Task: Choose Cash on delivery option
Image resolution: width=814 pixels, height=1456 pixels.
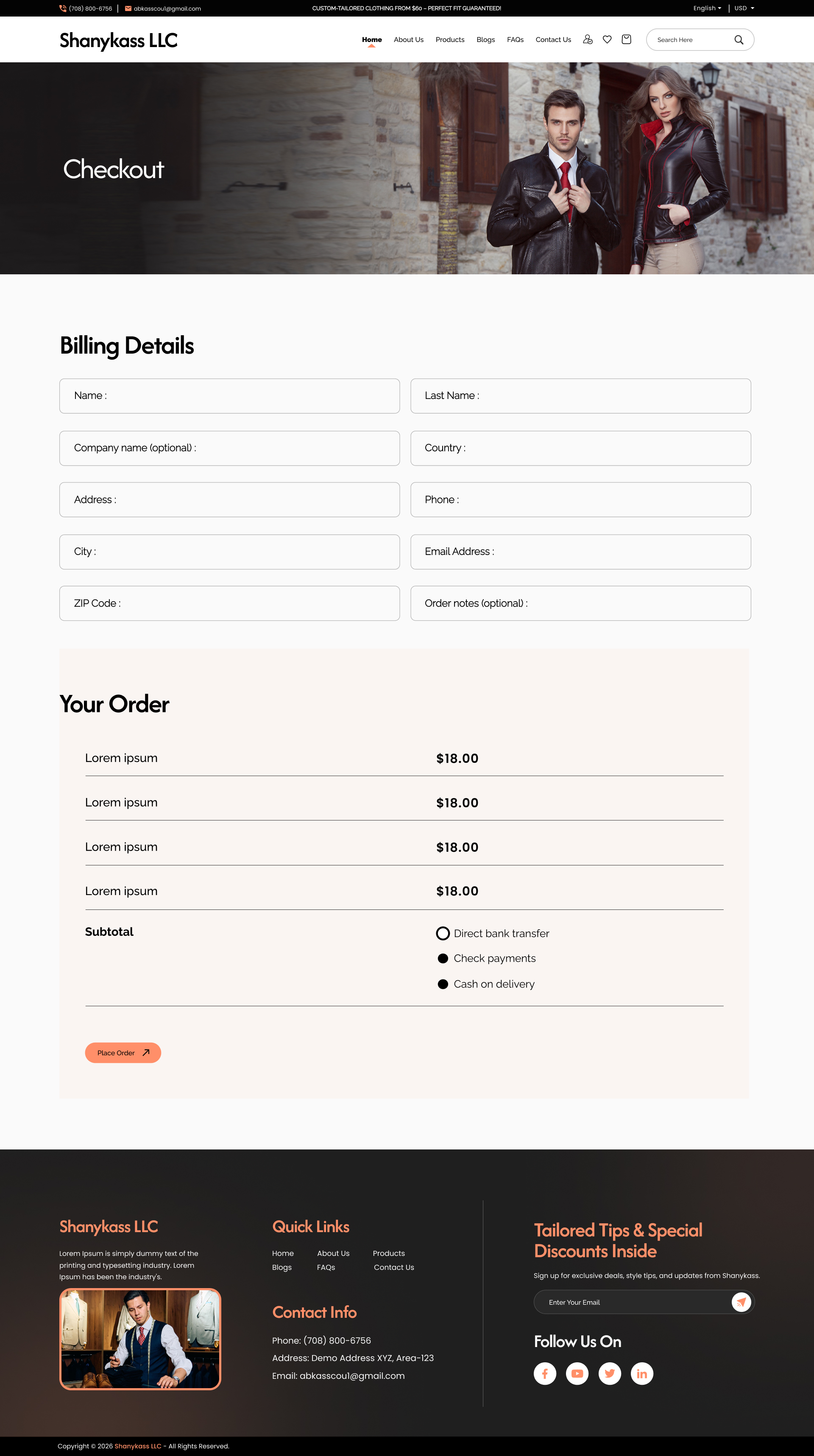Action: (x=443, y=984)
